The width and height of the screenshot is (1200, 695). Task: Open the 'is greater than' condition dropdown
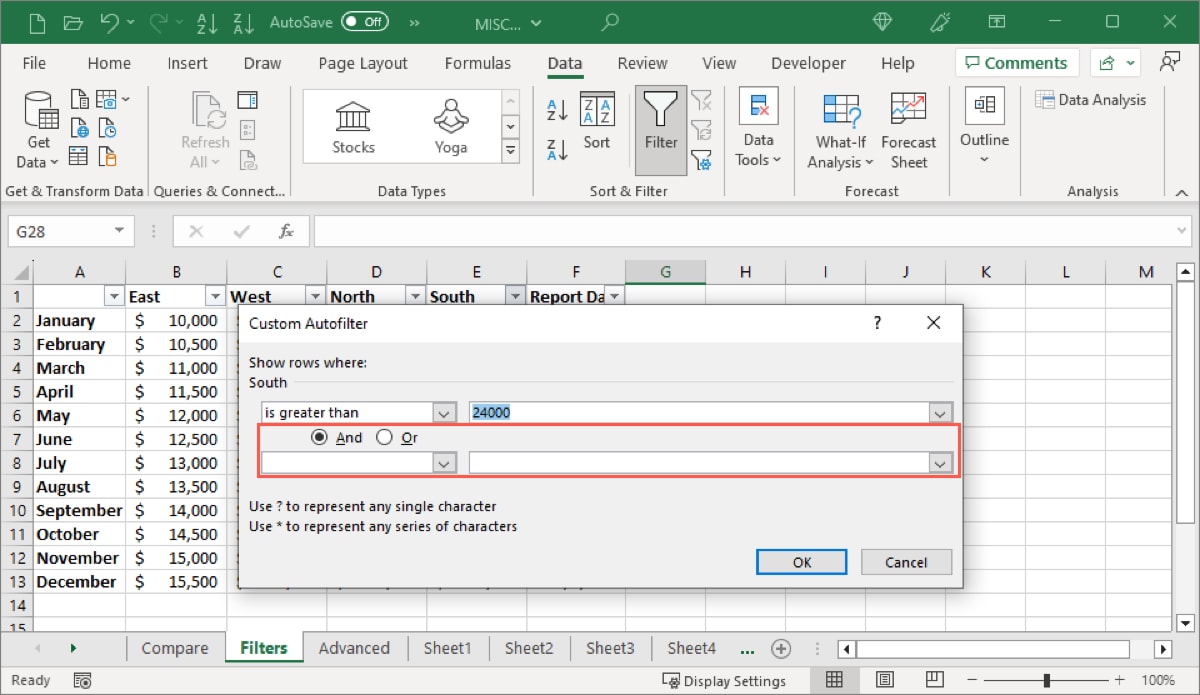click(x=444, y=411)
